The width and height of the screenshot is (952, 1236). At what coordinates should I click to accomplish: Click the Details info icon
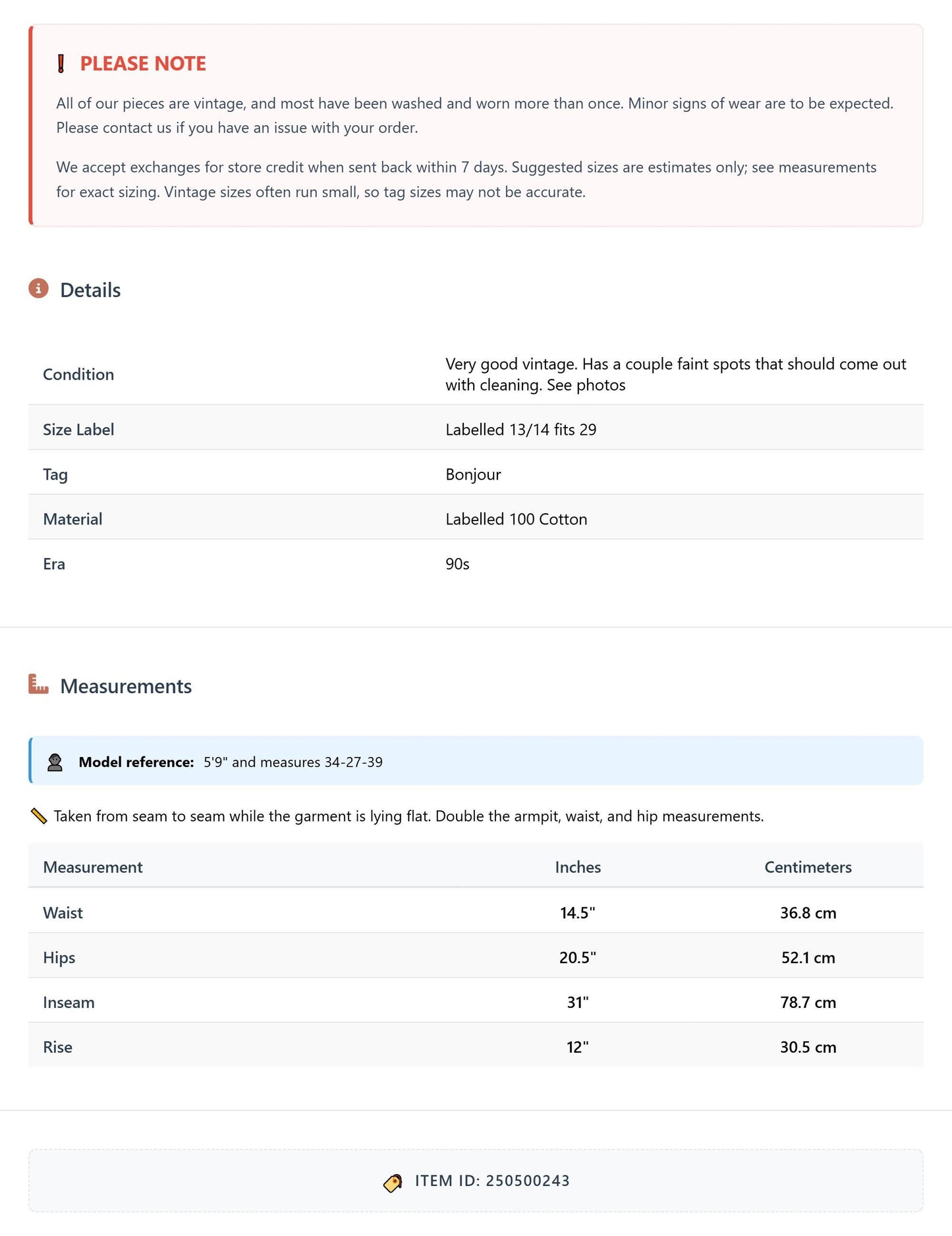(x=39, y=289)
